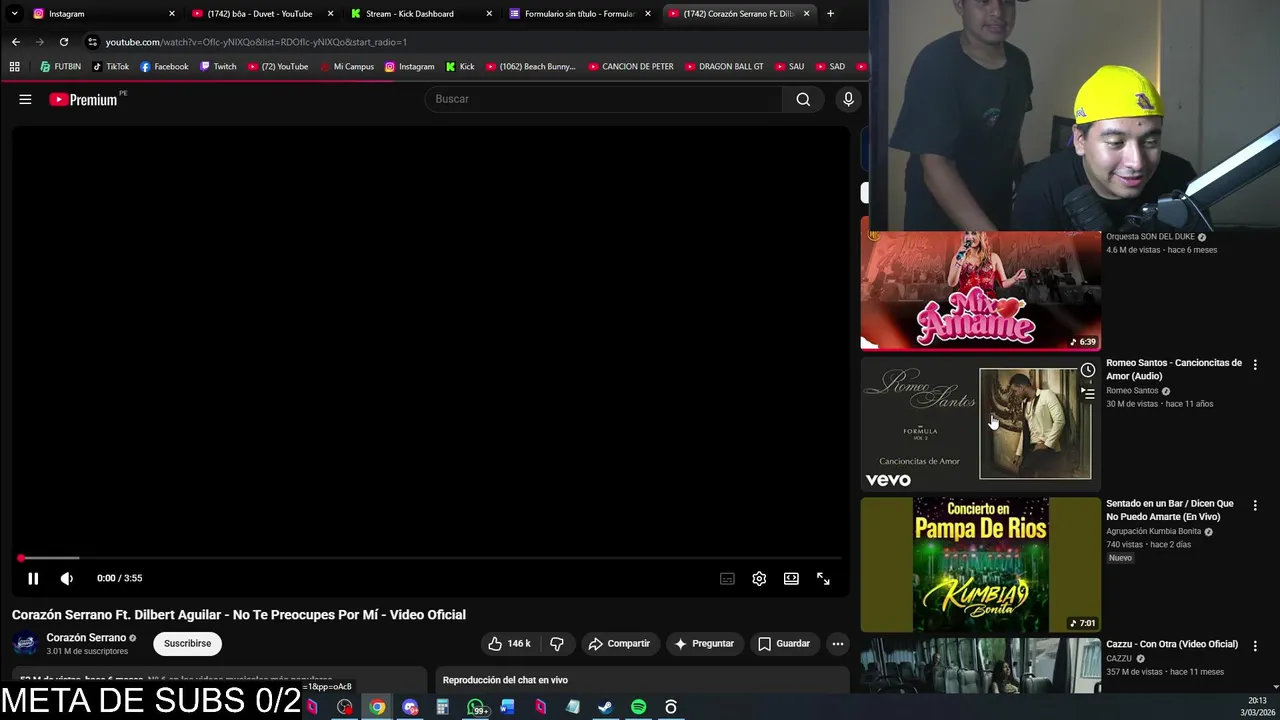This screenshot has width=1280, height=720.
Task: Open Chrome apps grid in bookmarks bar
Action: click(x=14, y=67)
